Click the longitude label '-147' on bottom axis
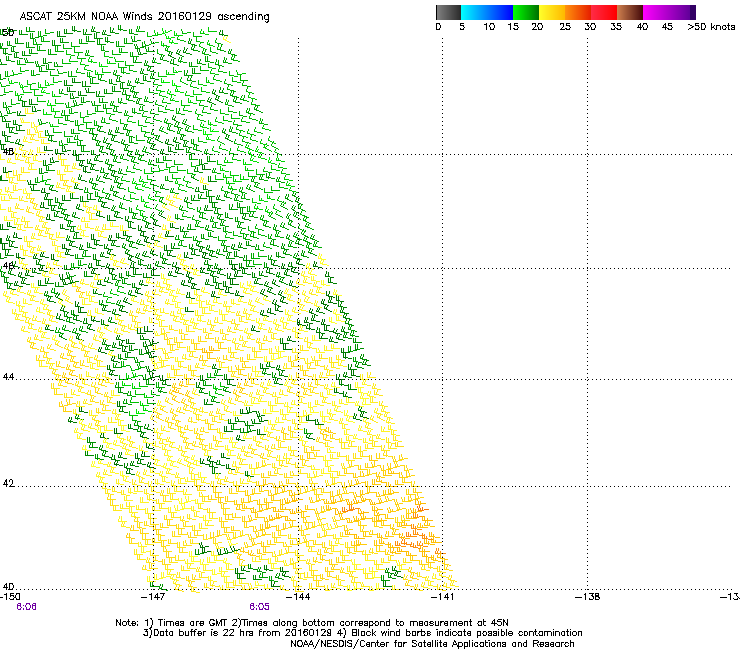 [153, 597]
